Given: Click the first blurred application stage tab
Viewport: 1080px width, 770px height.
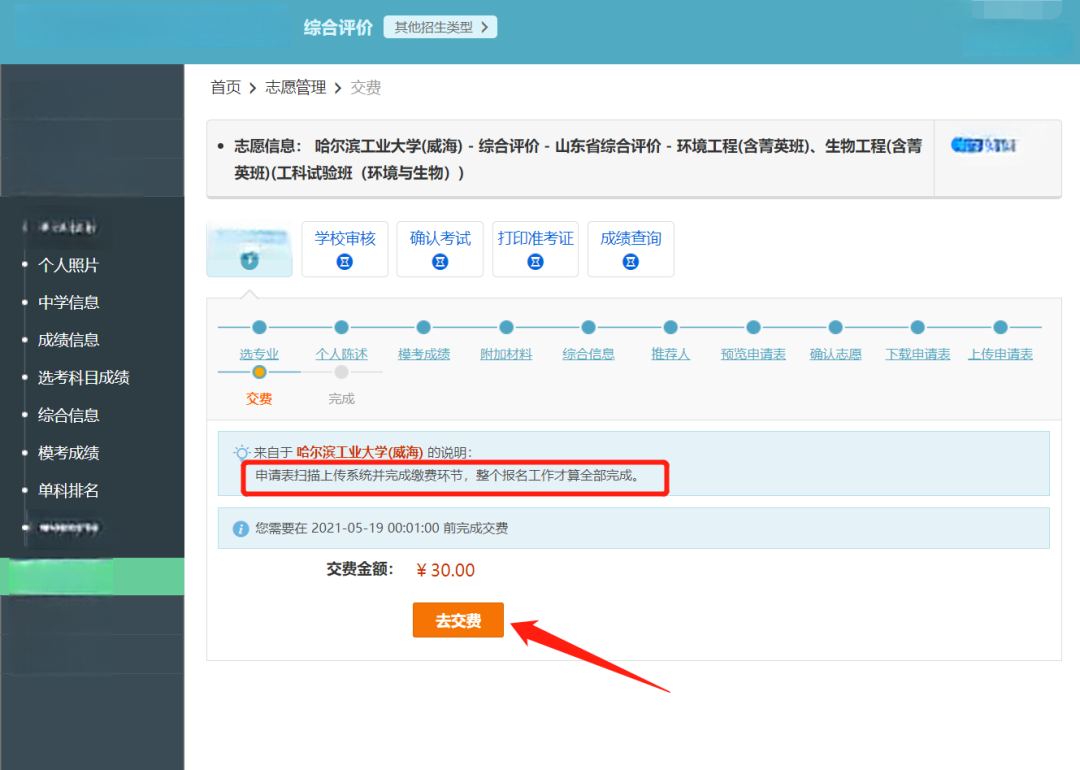Looking at the screenshot, I should 249,249.
